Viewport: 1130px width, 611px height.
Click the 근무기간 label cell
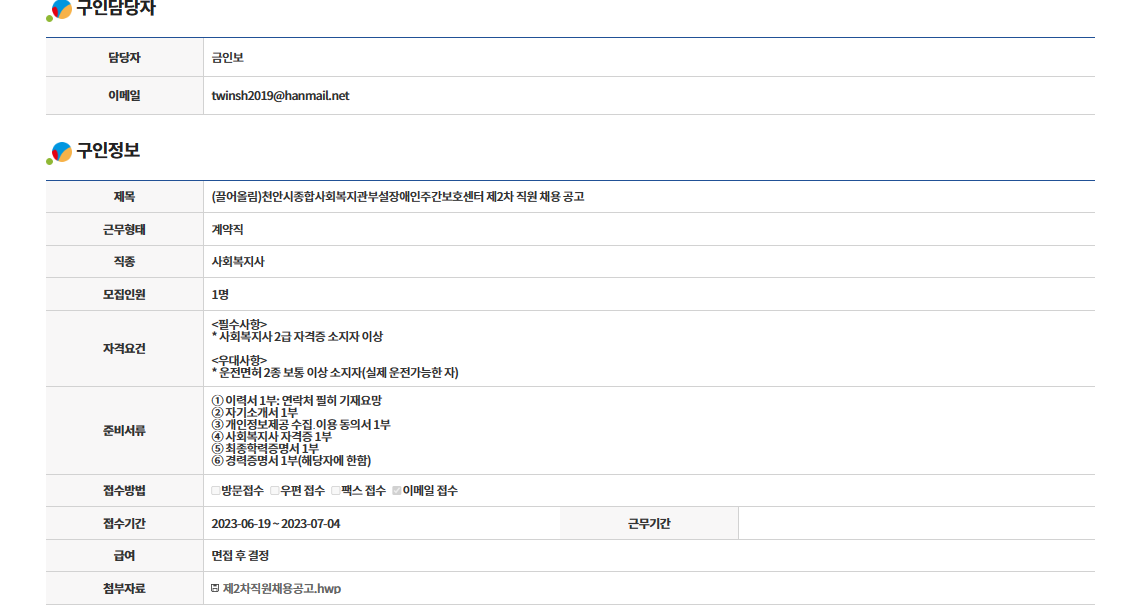(648, 523)
